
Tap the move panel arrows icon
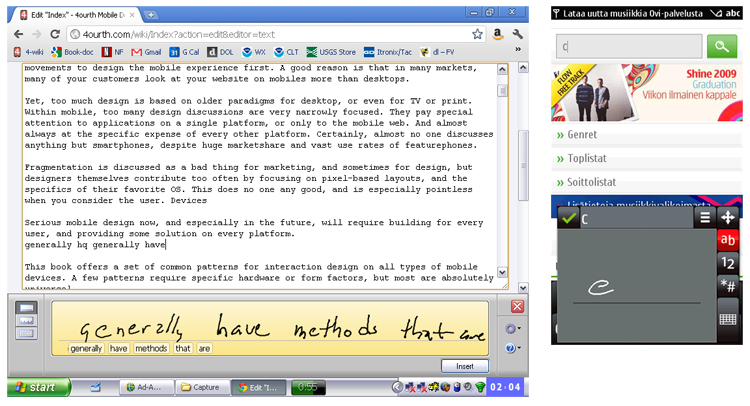(728, 218)
